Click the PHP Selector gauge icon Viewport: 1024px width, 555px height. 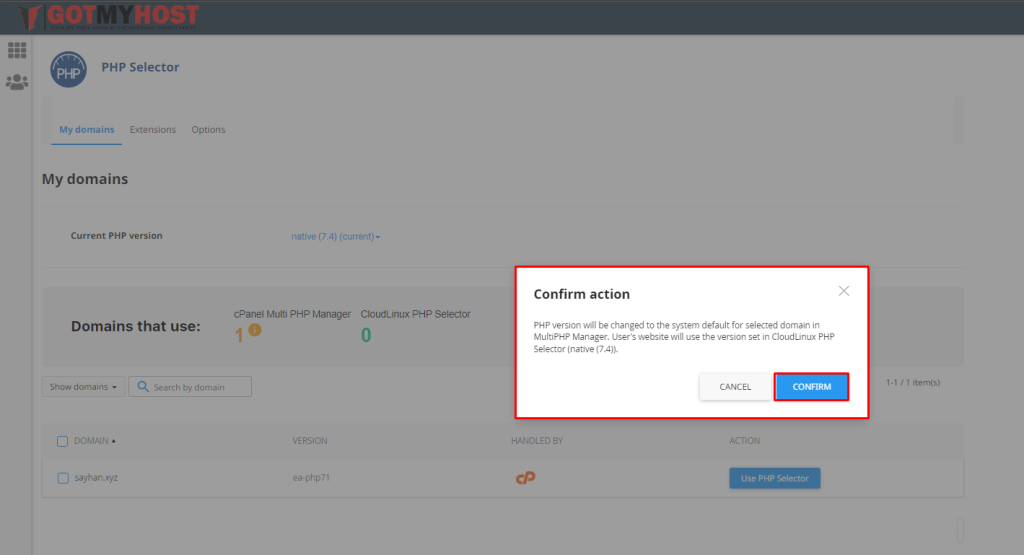[x=68, y=70]
